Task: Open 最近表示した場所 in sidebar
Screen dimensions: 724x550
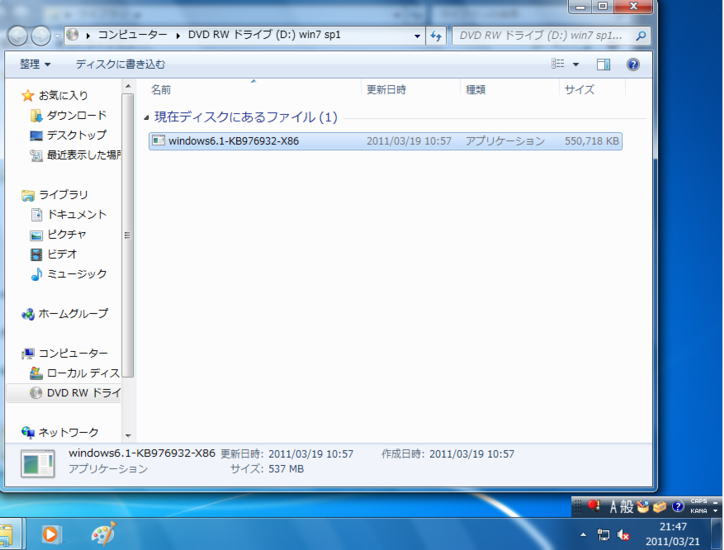Action: [x=77, y=155]
